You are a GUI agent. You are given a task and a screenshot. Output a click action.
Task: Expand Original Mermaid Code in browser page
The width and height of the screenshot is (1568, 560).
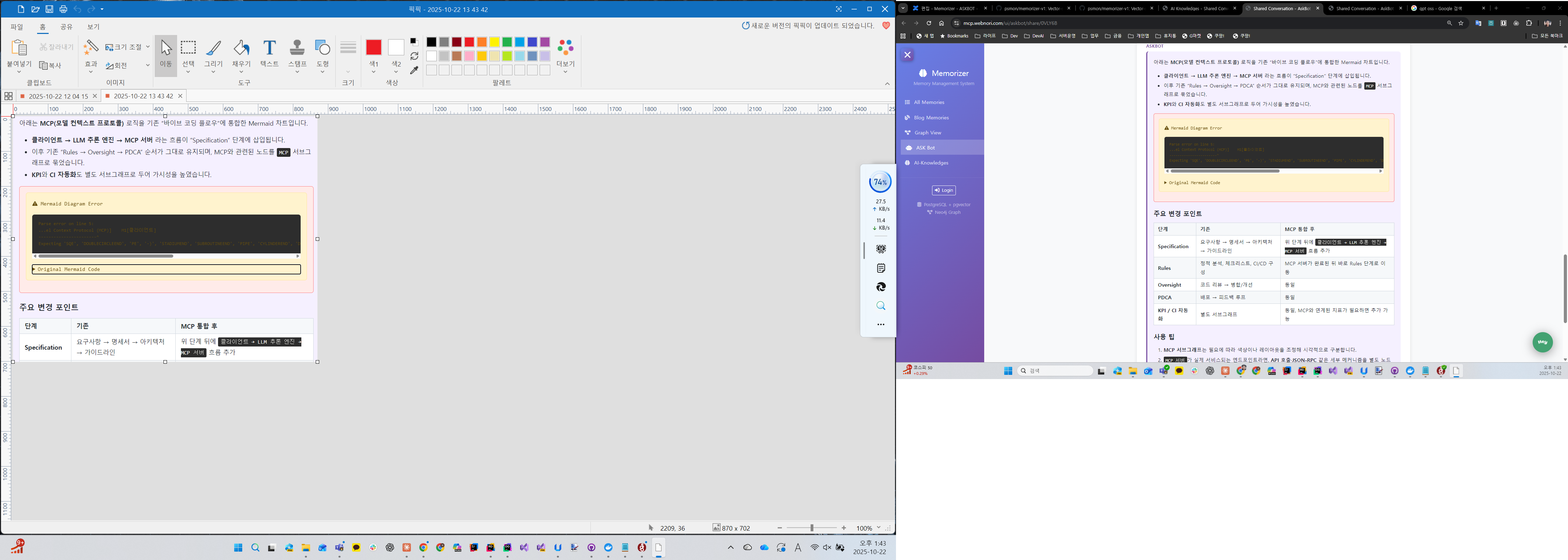1193,183
